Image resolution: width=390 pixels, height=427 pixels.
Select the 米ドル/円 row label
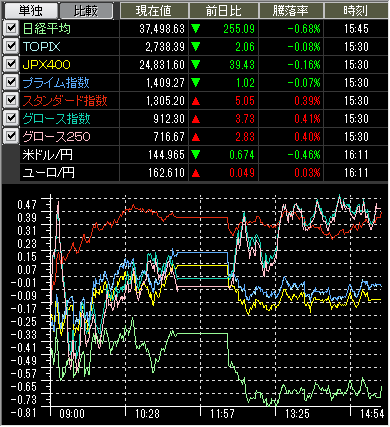pos(47,155)
